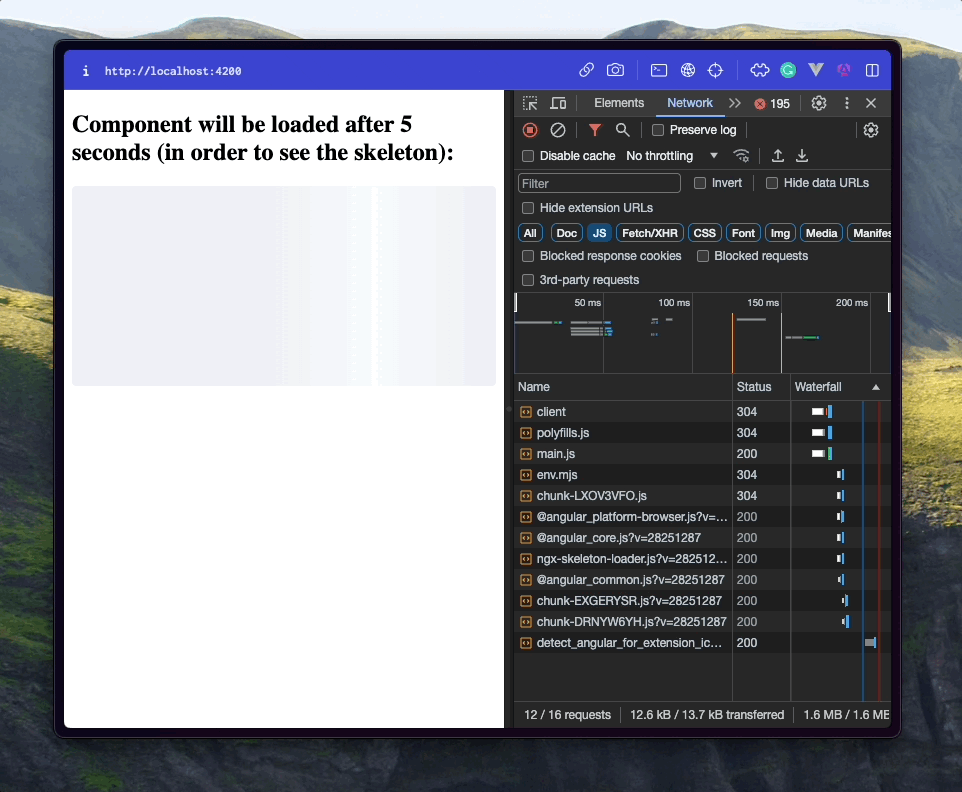Select the CSS filter type
Viewport: 962px width, 792px height.
704,233
